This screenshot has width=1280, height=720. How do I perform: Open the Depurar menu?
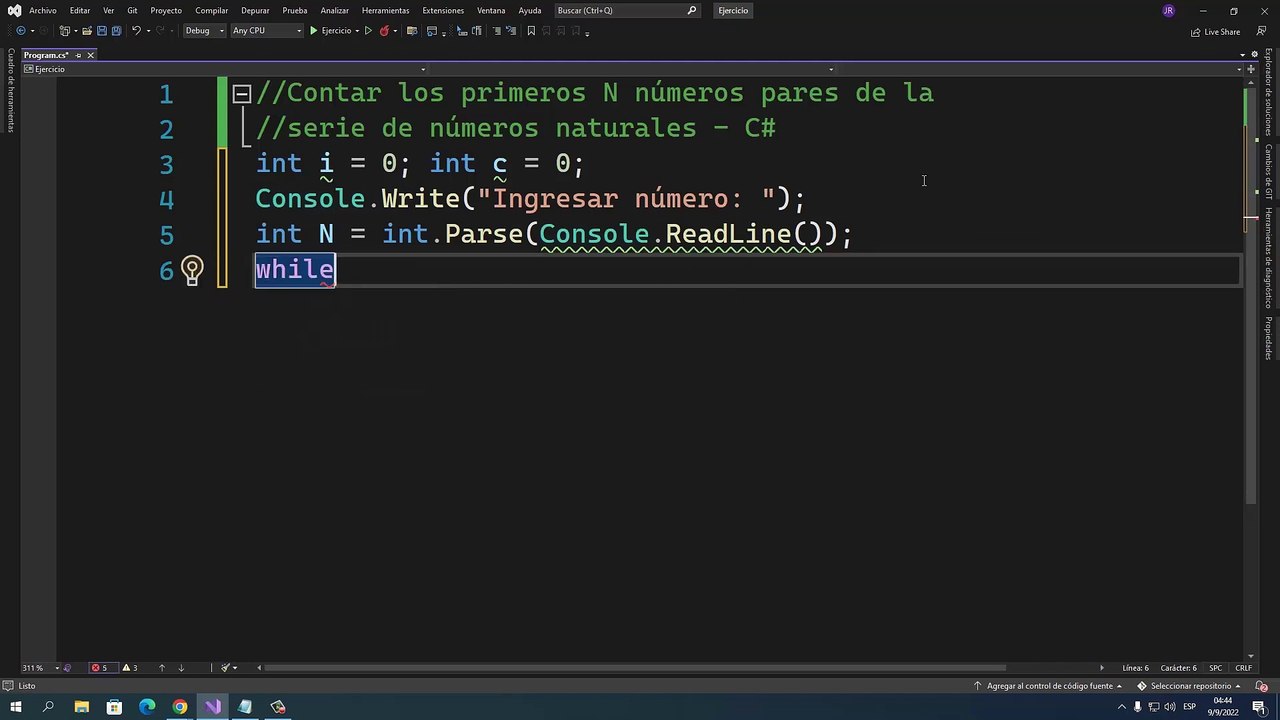click(255, 10)
